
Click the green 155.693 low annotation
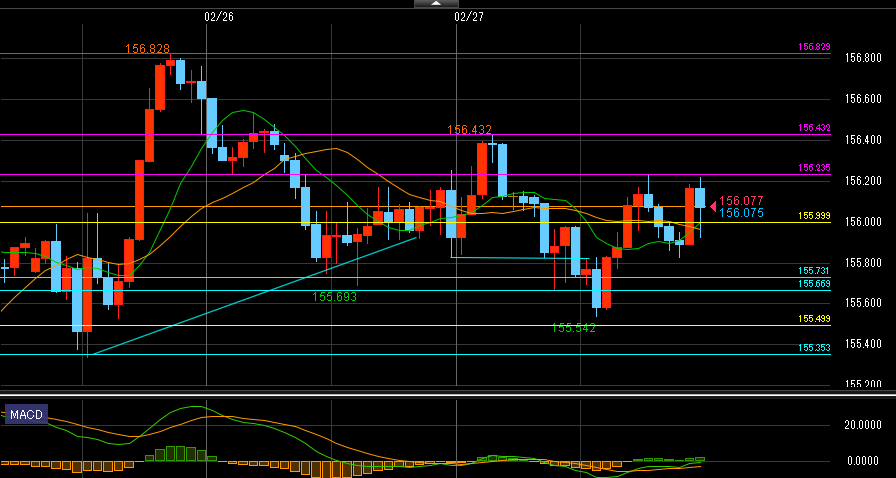[334, 297]
